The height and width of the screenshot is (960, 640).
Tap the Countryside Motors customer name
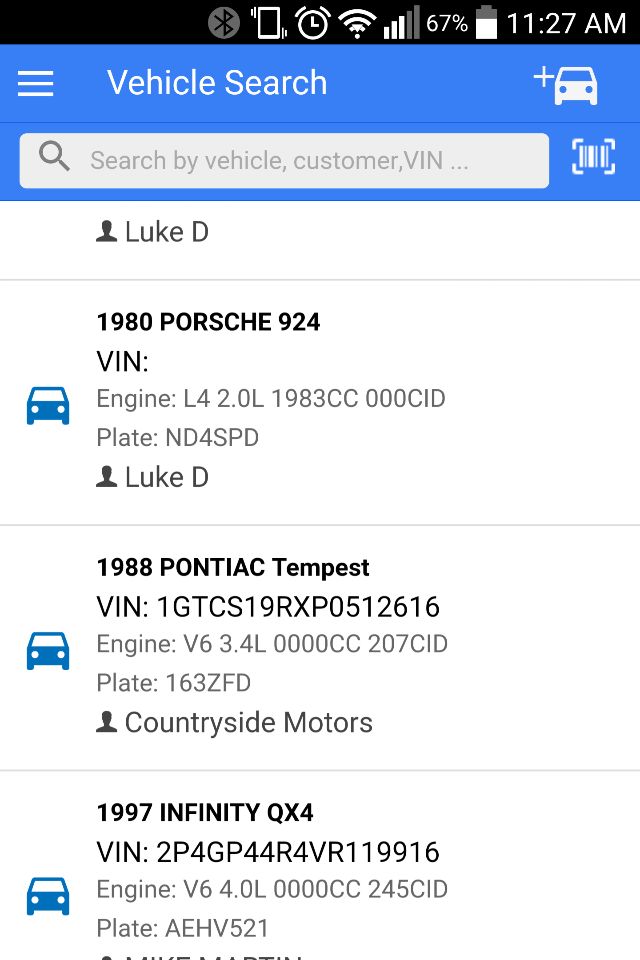[247, 723]
